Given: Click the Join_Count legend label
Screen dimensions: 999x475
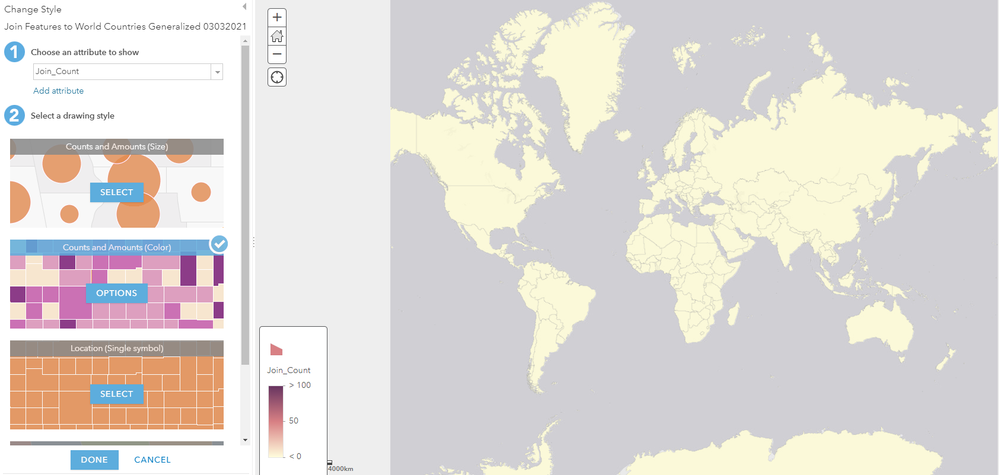Looking at the screenshot, I should pyautogui.click(x=289, y=370).
